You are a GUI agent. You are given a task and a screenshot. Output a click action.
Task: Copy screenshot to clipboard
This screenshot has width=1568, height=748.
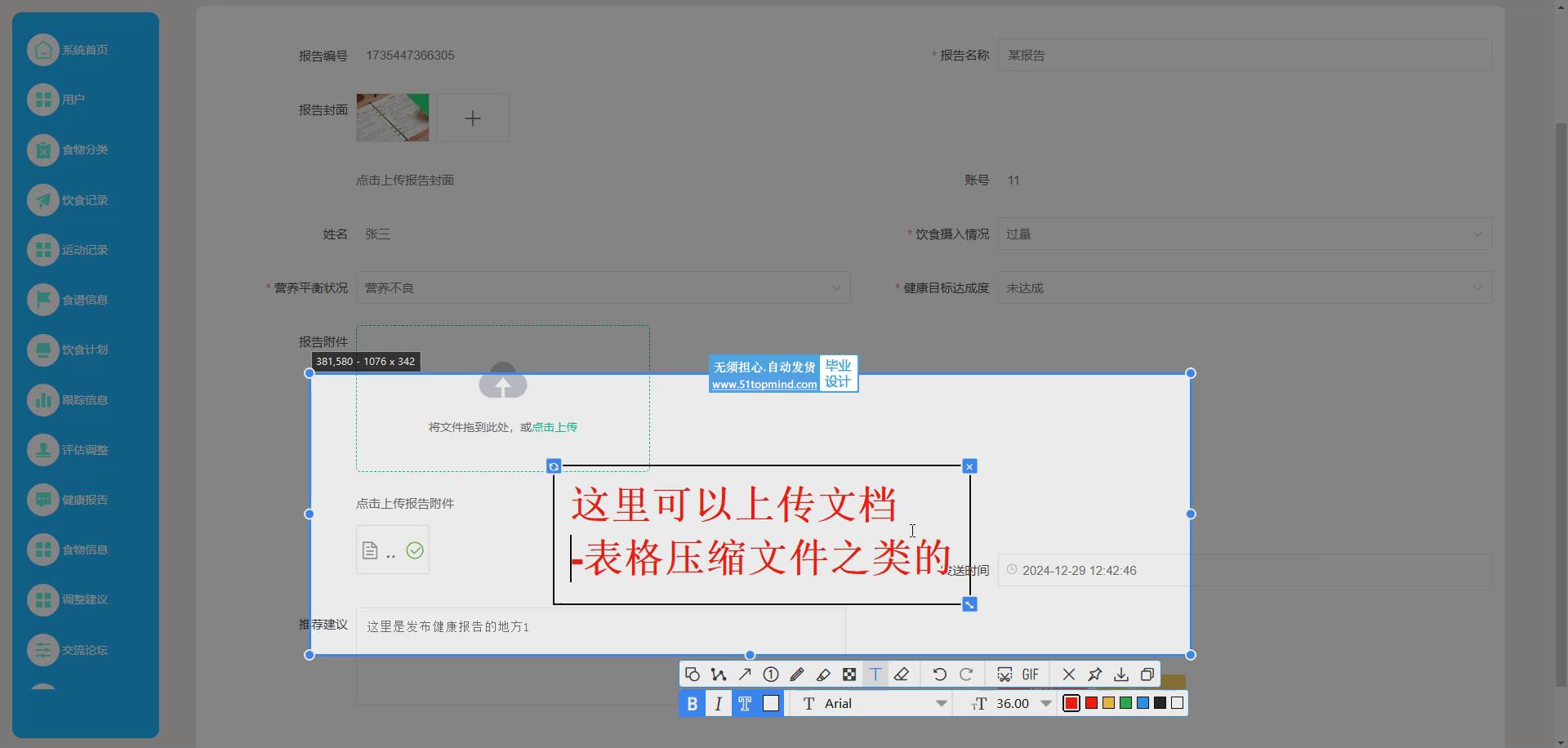coord(1147,675)
